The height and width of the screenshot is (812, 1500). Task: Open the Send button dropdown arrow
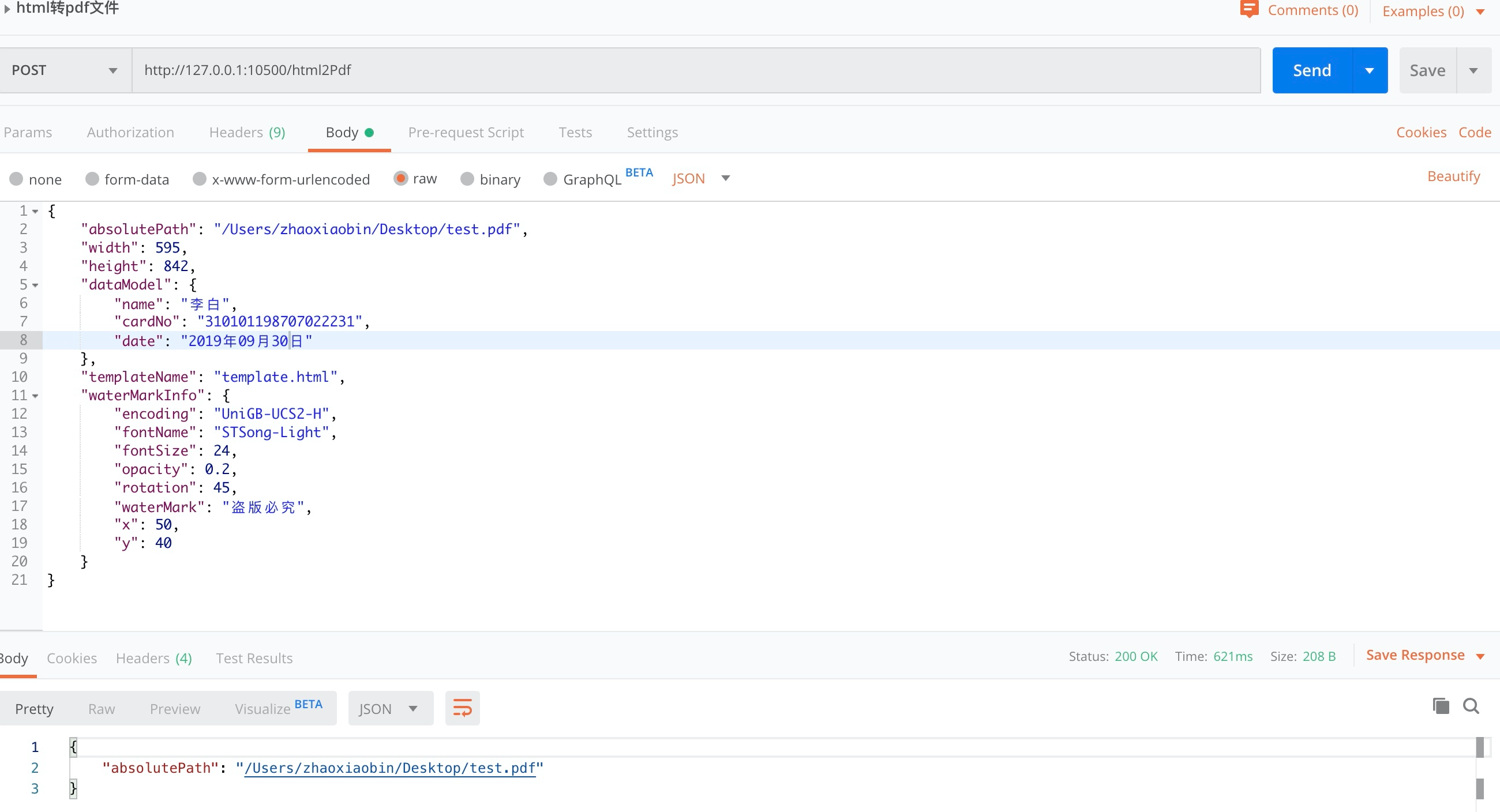1370,70
